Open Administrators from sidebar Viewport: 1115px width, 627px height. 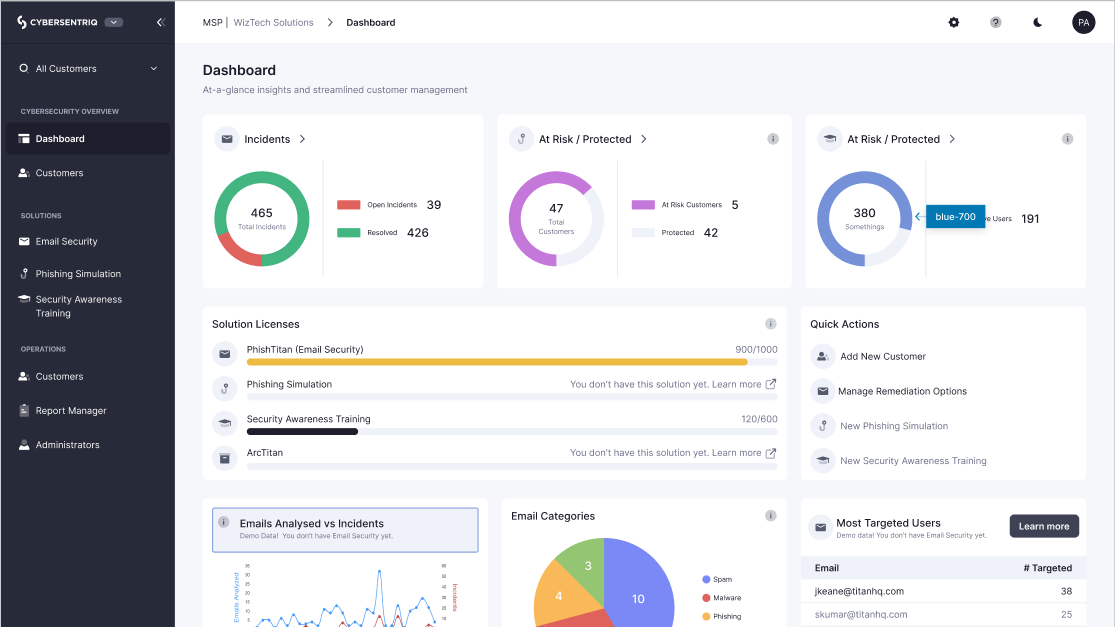(x=67, y=445)
